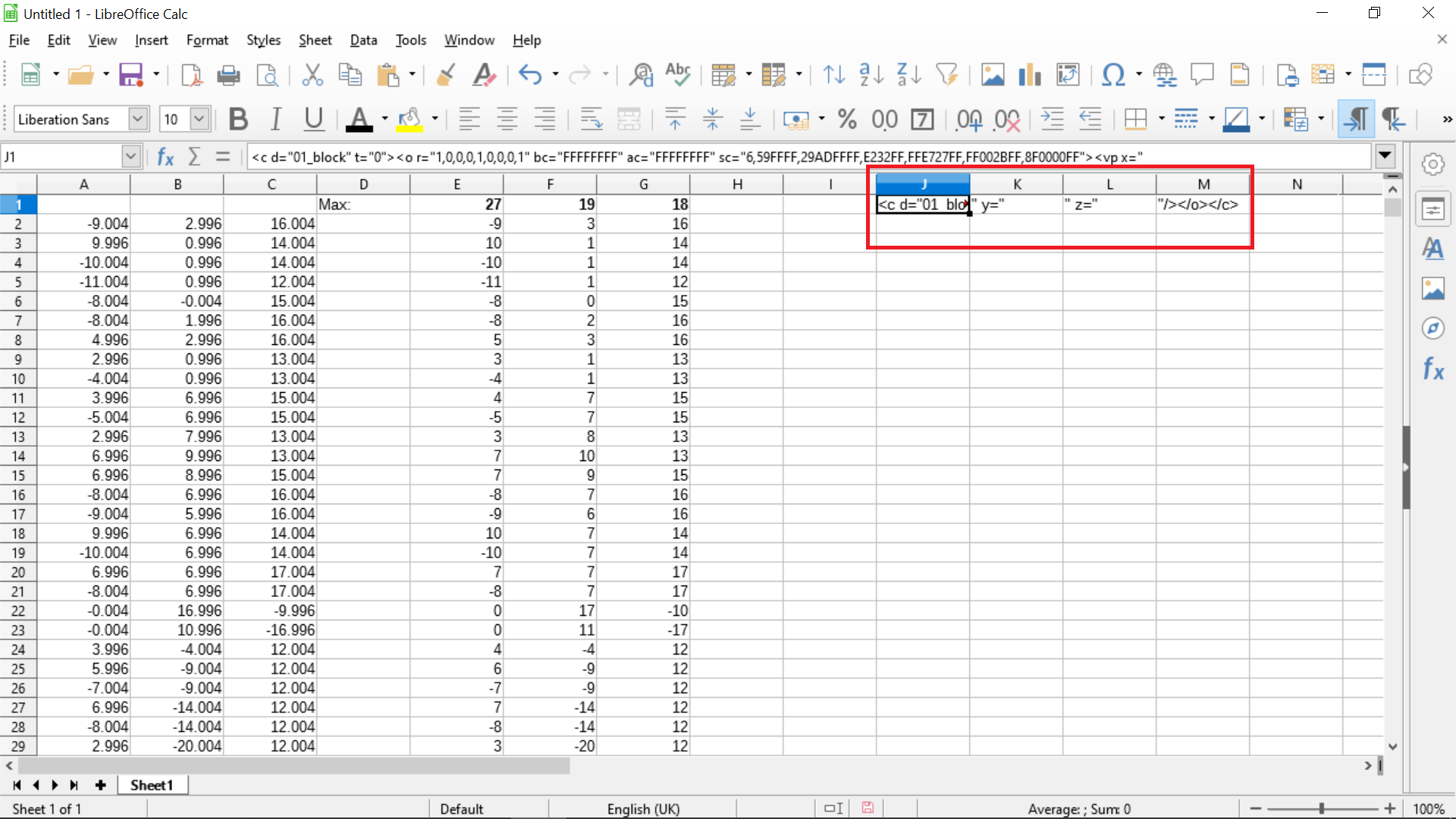
Task: Toggle Bold formatting
Action: tap(238, 119)
